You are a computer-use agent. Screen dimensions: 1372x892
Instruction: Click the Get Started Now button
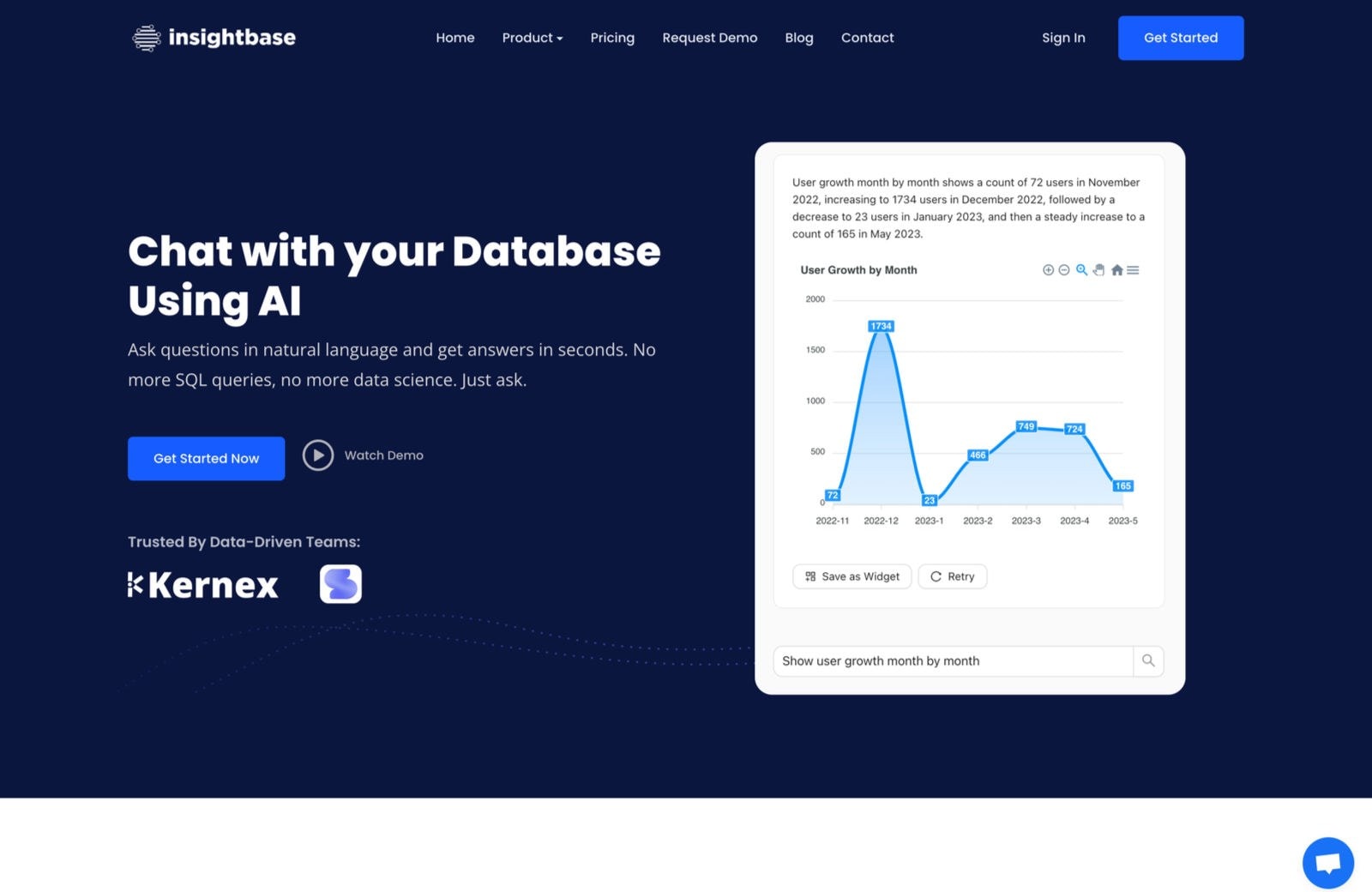pos(206,459)
